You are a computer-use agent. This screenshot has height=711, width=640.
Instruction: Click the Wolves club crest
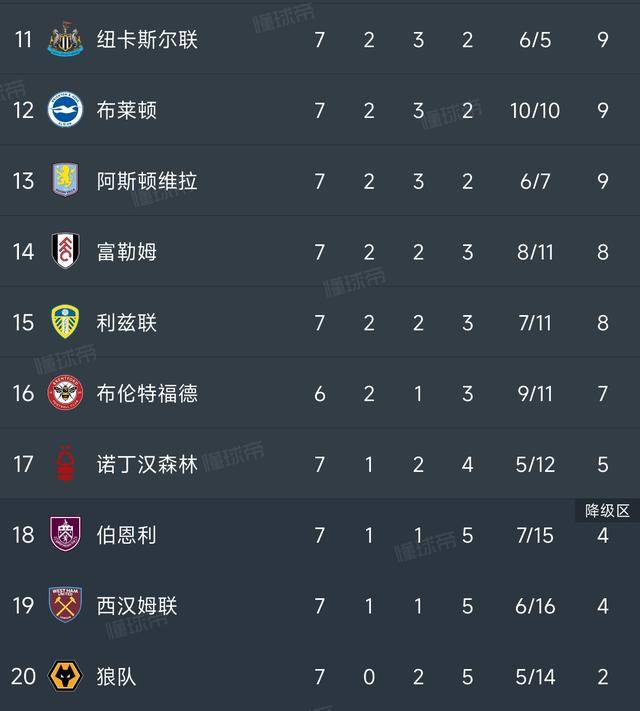point(66,677)
